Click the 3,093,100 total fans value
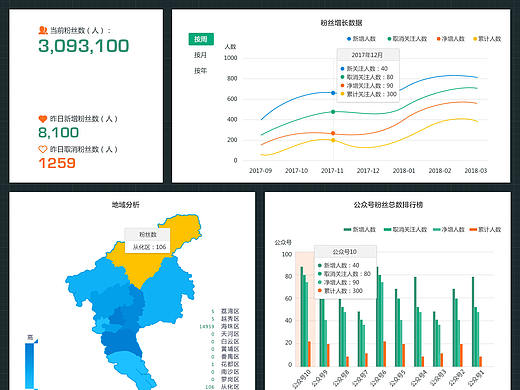Image resolution: width=520 pixels, height=390 pixels. [84, 46]
